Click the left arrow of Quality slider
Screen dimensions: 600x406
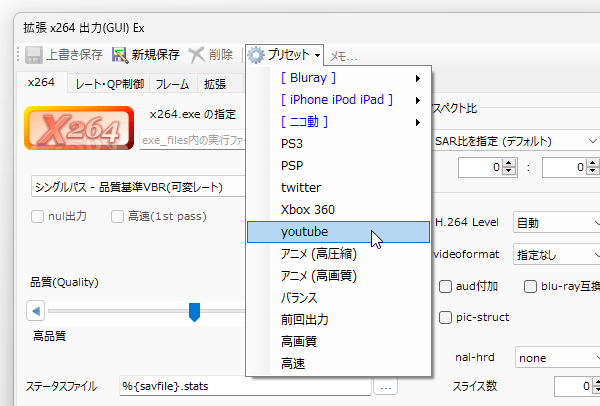pyautogui.click(x=36, y=311)
